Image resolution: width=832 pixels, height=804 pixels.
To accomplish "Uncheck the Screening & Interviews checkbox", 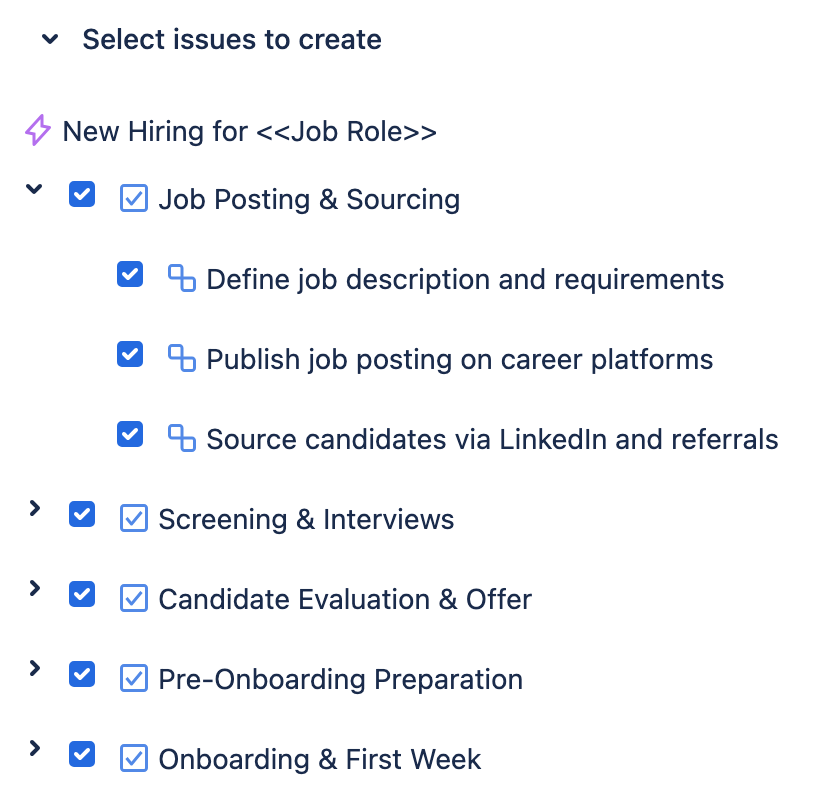I will tap(82, 514).
